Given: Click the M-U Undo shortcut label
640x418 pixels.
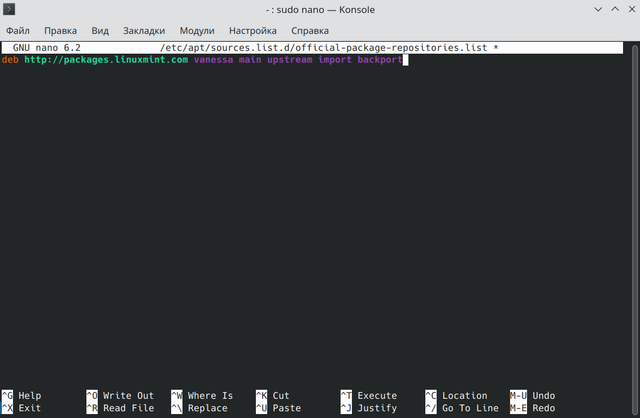Looking at the screenshot, I should point(532,396).
